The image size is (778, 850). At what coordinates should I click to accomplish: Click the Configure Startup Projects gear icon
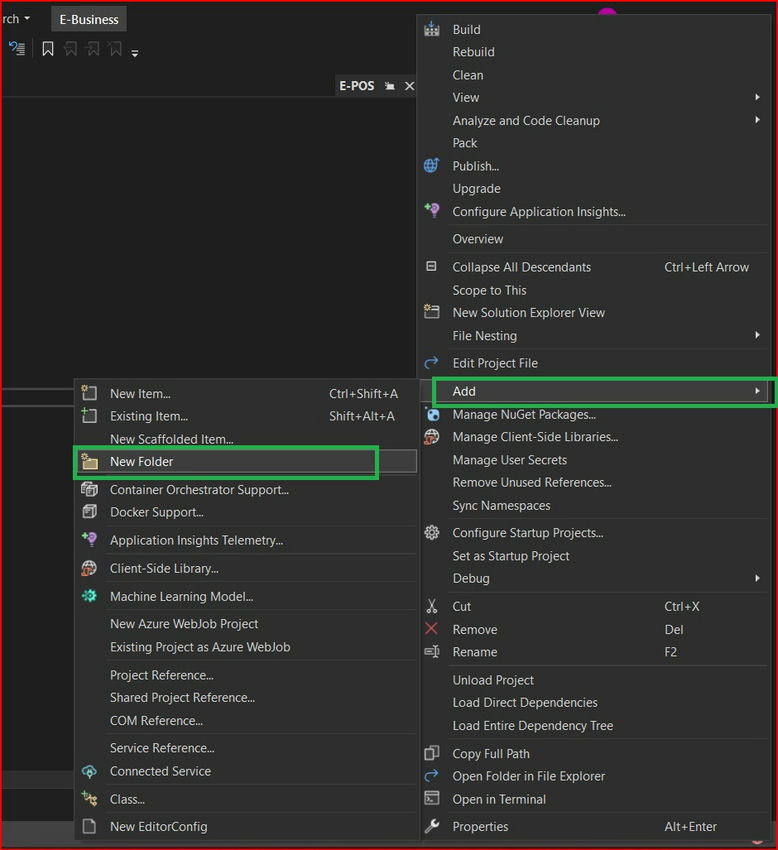432,533
